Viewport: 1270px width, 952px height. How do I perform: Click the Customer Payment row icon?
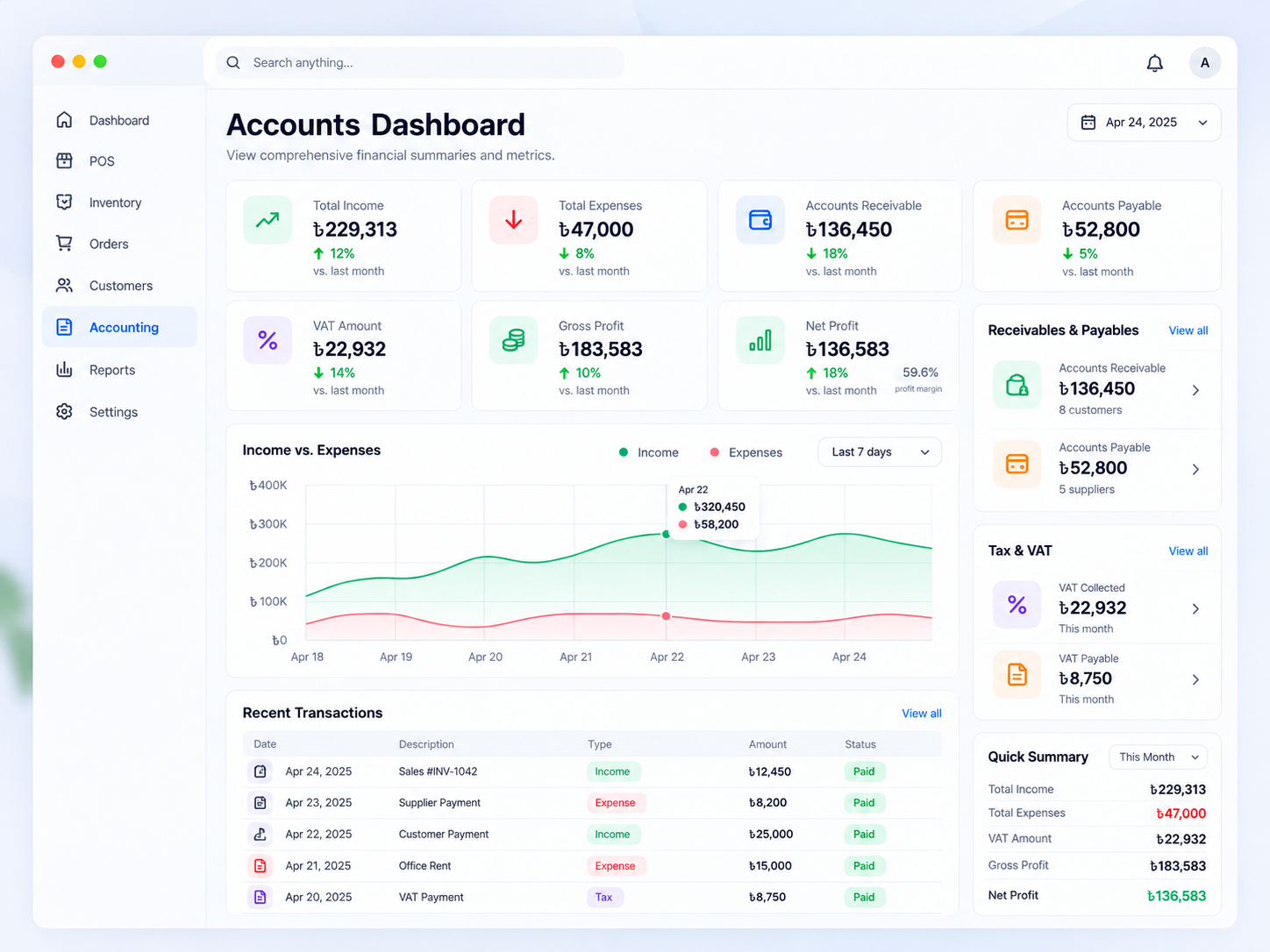coord(260,835)
